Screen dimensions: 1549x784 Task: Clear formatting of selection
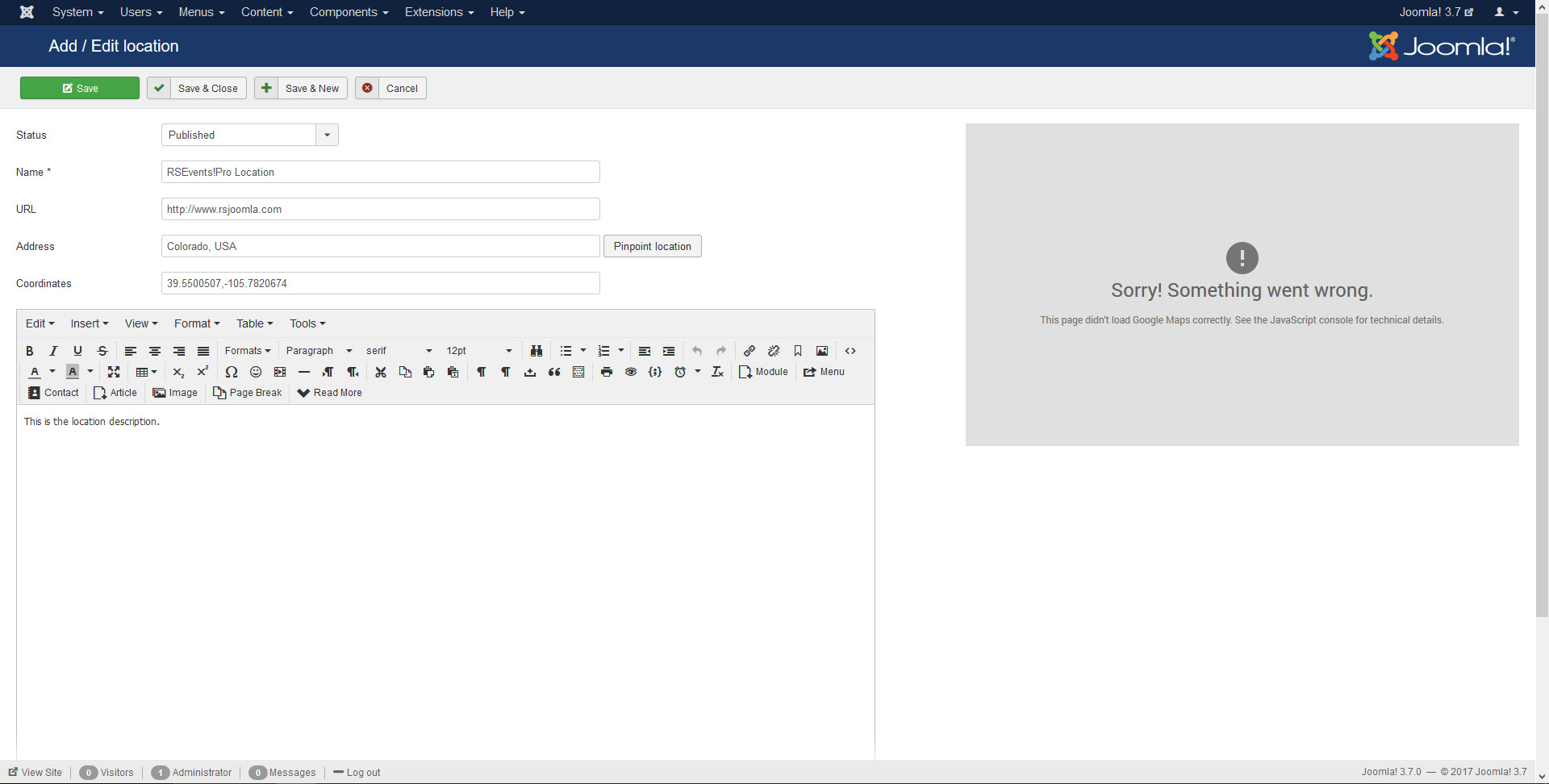click(717, 372)
